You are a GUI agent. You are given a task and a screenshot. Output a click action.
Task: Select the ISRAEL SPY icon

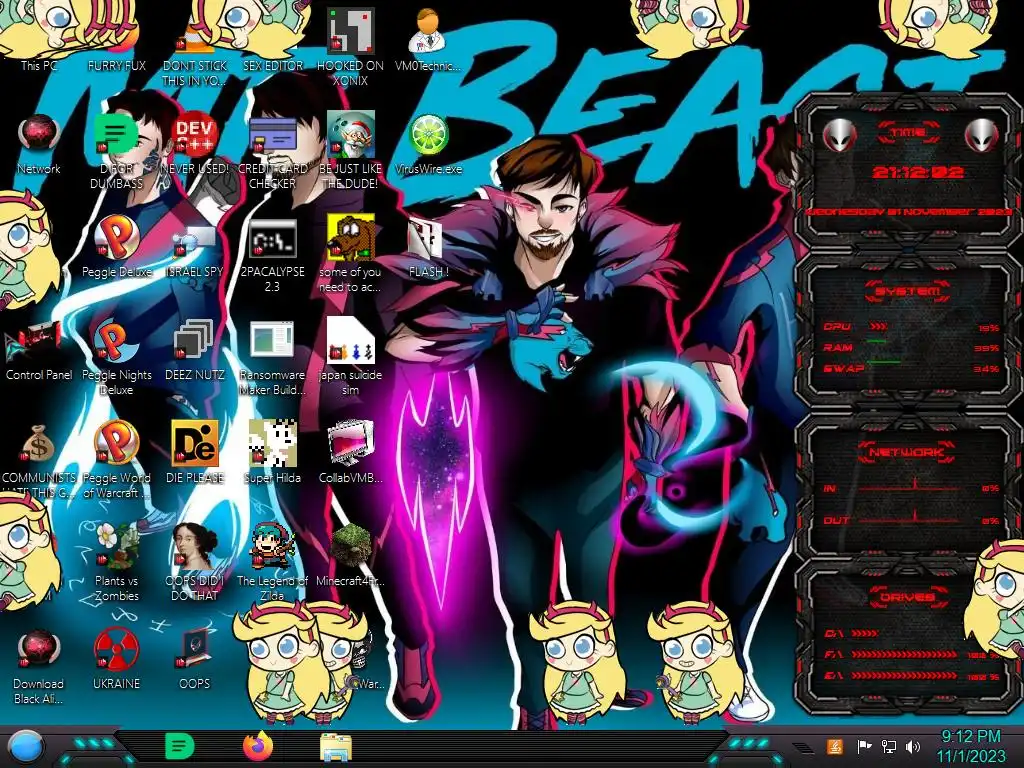195,251
